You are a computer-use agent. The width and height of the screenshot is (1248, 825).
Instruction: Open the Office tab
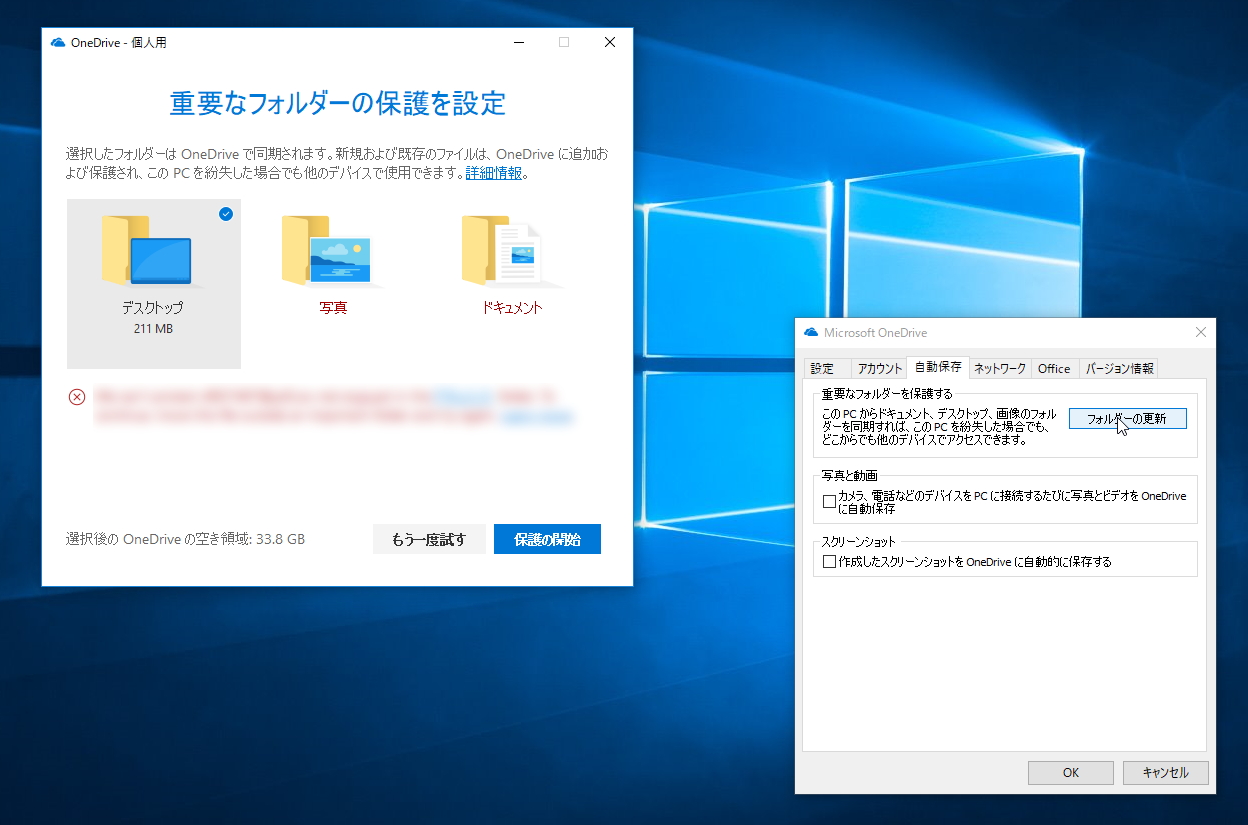tap(1054, 368)
